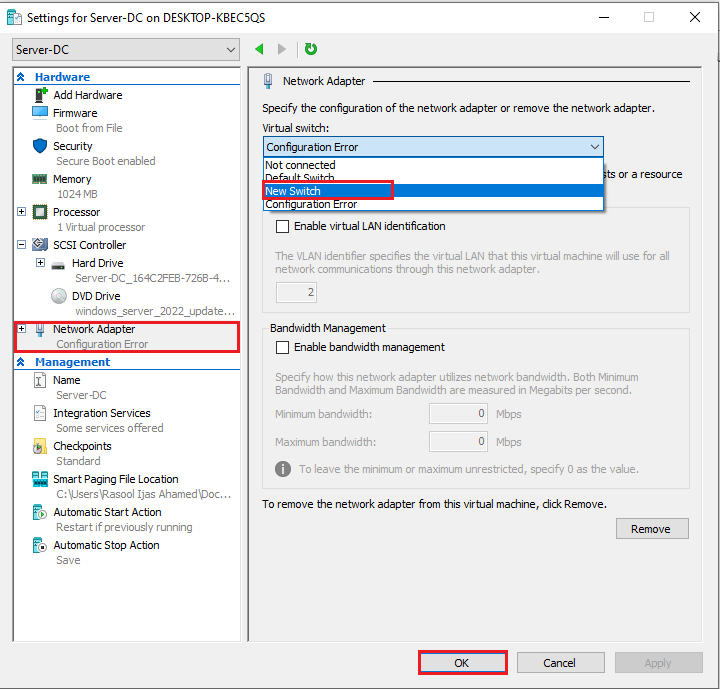Select New Switch from the dropdown list
Screen dimensions: 720x689
click(x=433, y=191)
